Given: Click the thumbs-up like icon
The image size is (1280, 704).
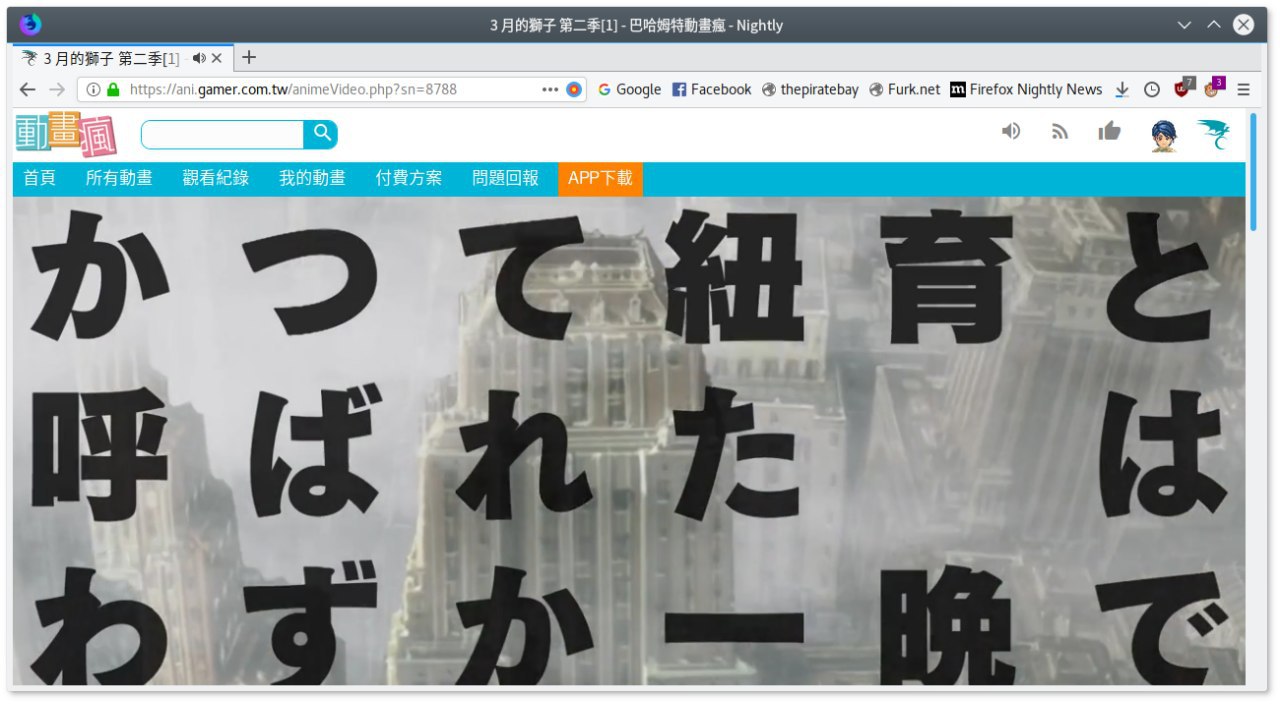Looking at the screenshot, I should (1109, 131).
